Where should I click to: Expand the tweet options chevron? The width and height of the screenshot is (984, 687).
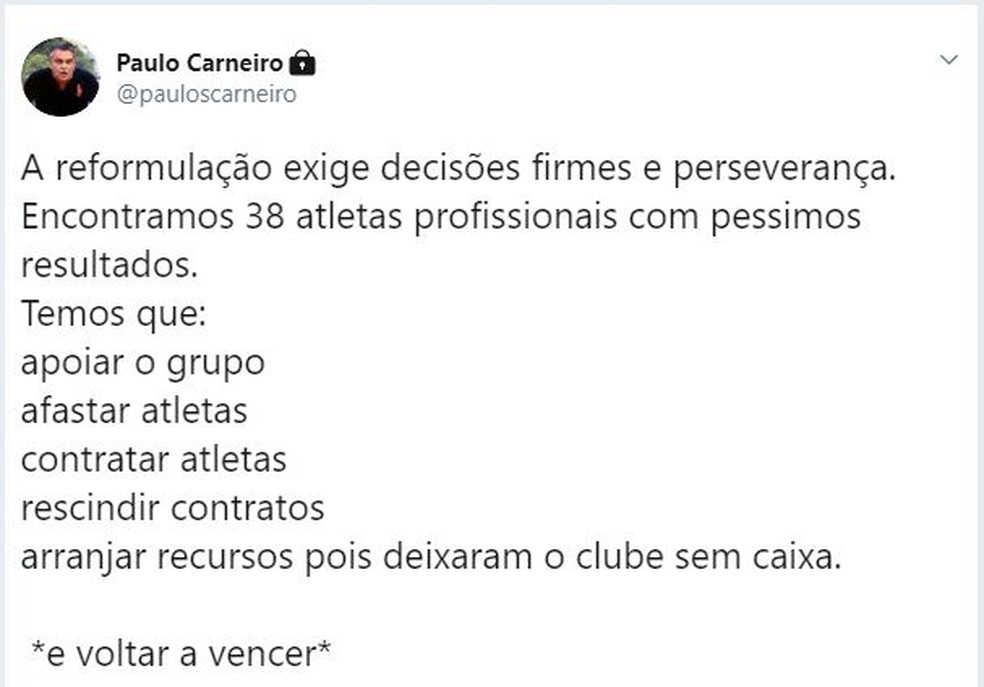[948, 60]
